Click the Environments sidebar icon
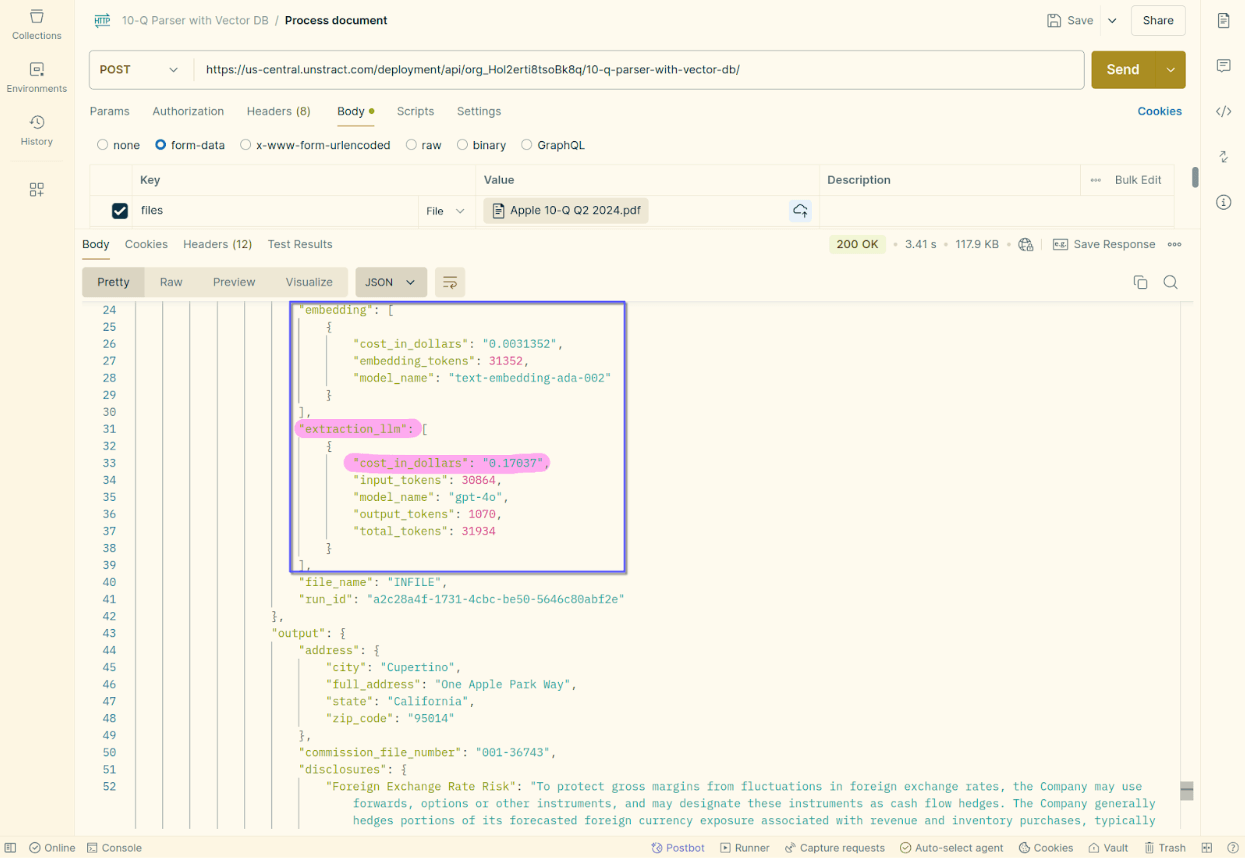The width and height of the screenshot is (1245, 859). tap(36, 77)
